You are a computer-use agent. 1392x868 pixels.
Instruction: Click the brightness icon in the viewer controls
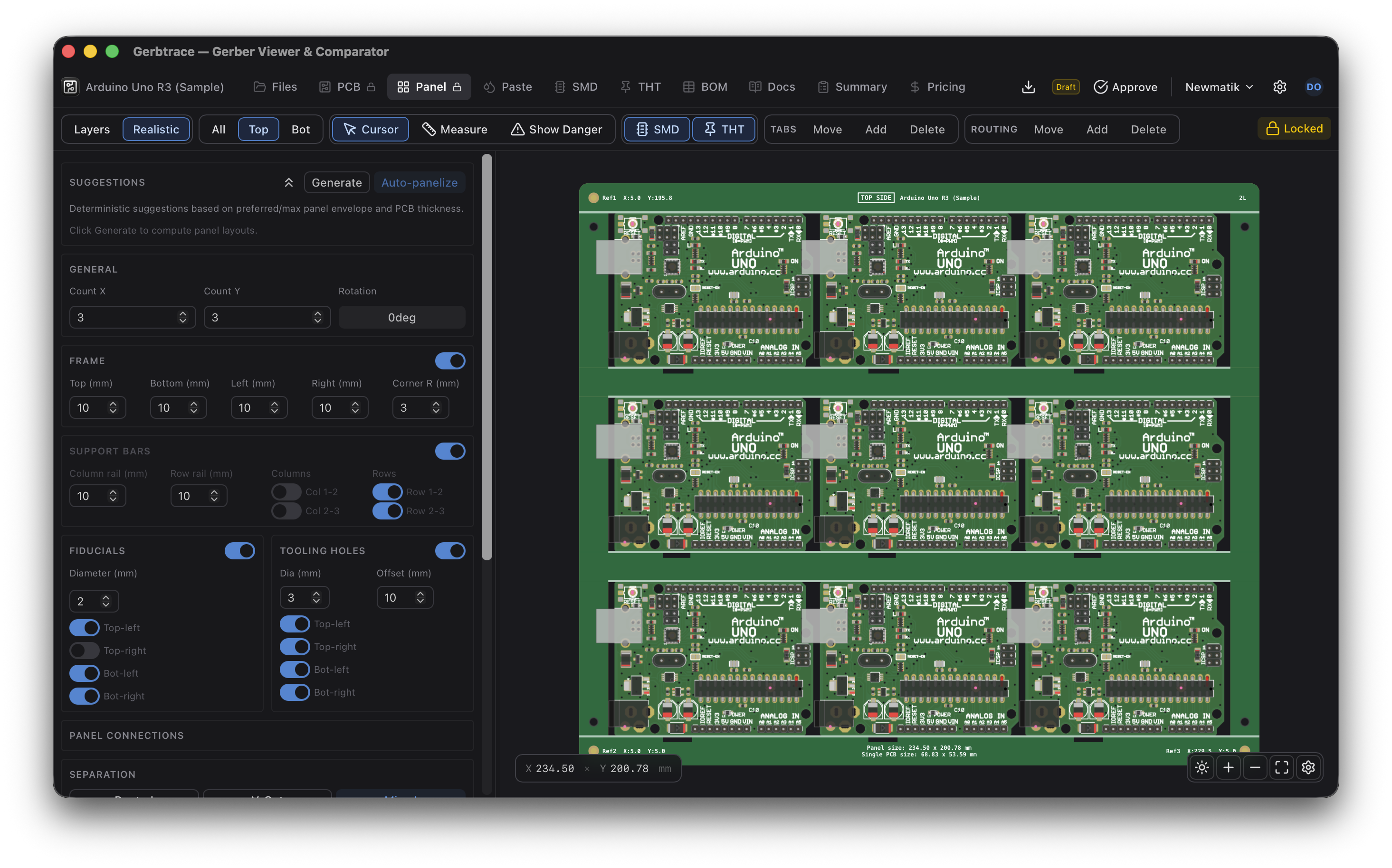1202,767
